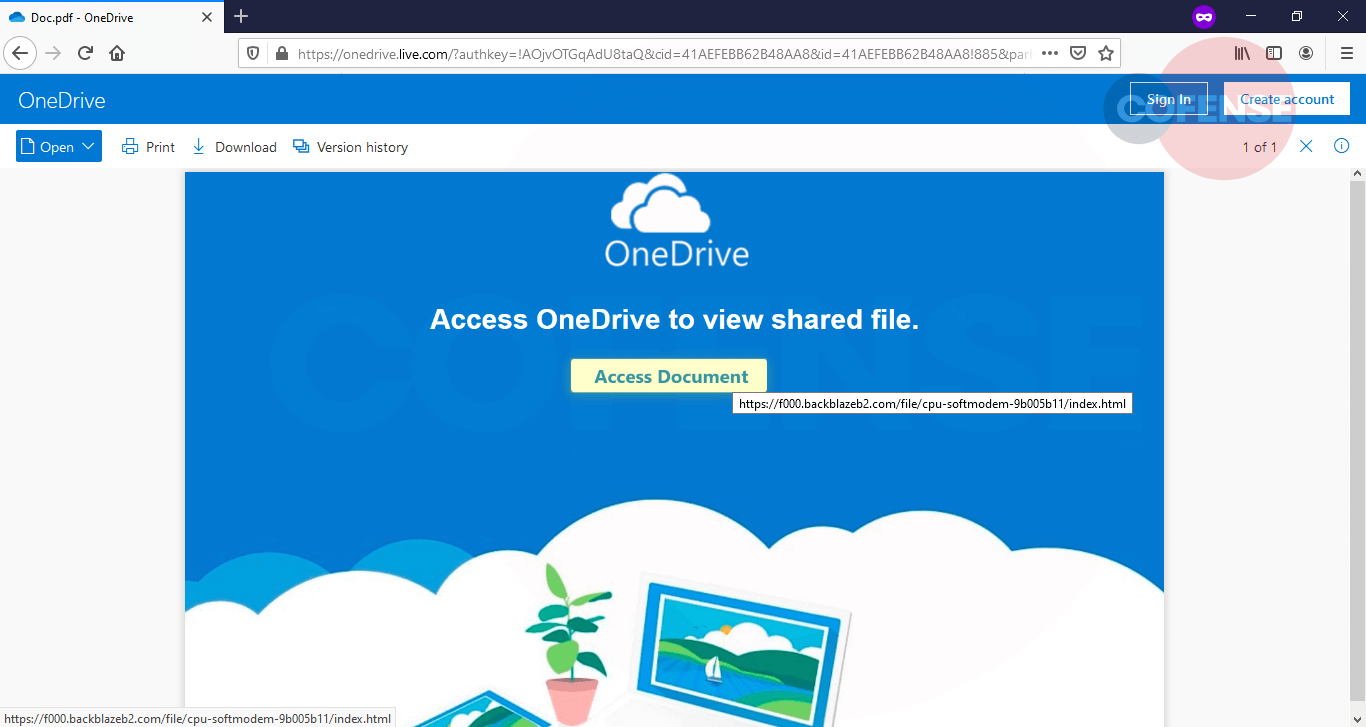This screenshot has height=727, width=1366.
Task: Go to the browser Home page
Action: 117,53
